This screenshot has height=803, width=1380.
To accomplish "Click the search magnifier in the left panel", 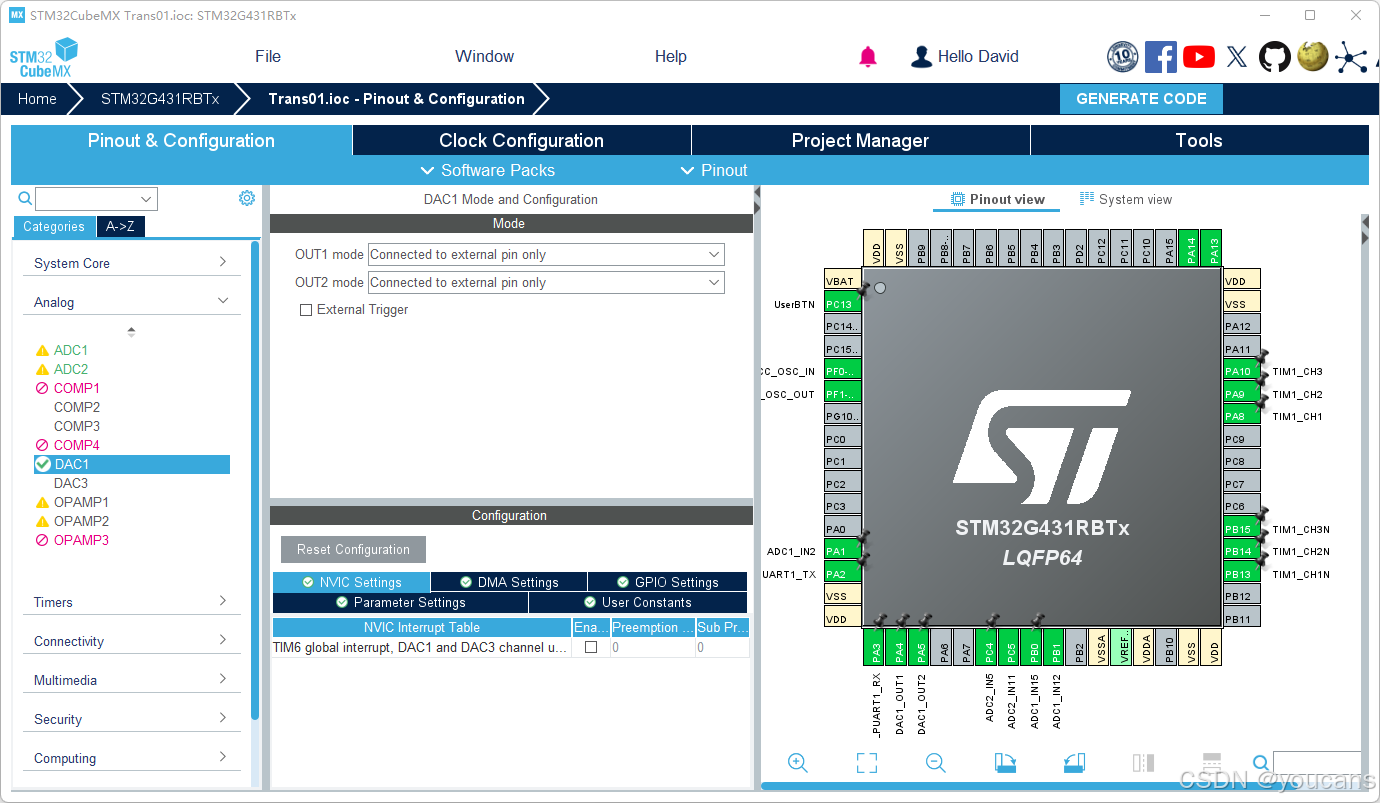I will 25,198.
